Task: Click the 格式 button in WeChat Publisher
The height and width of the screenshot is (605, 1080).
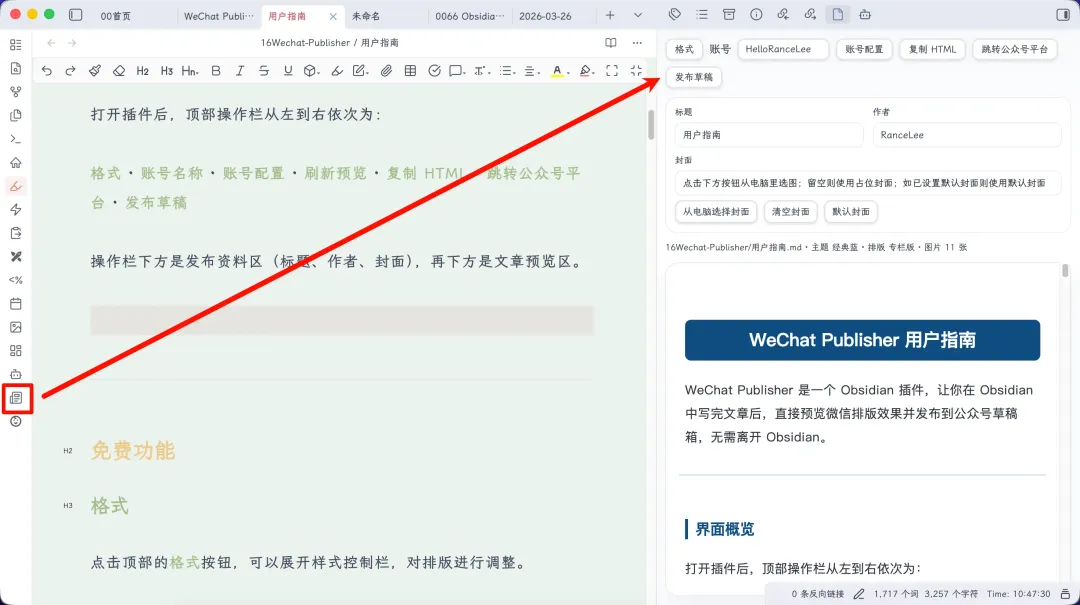Action: [684, 49]
